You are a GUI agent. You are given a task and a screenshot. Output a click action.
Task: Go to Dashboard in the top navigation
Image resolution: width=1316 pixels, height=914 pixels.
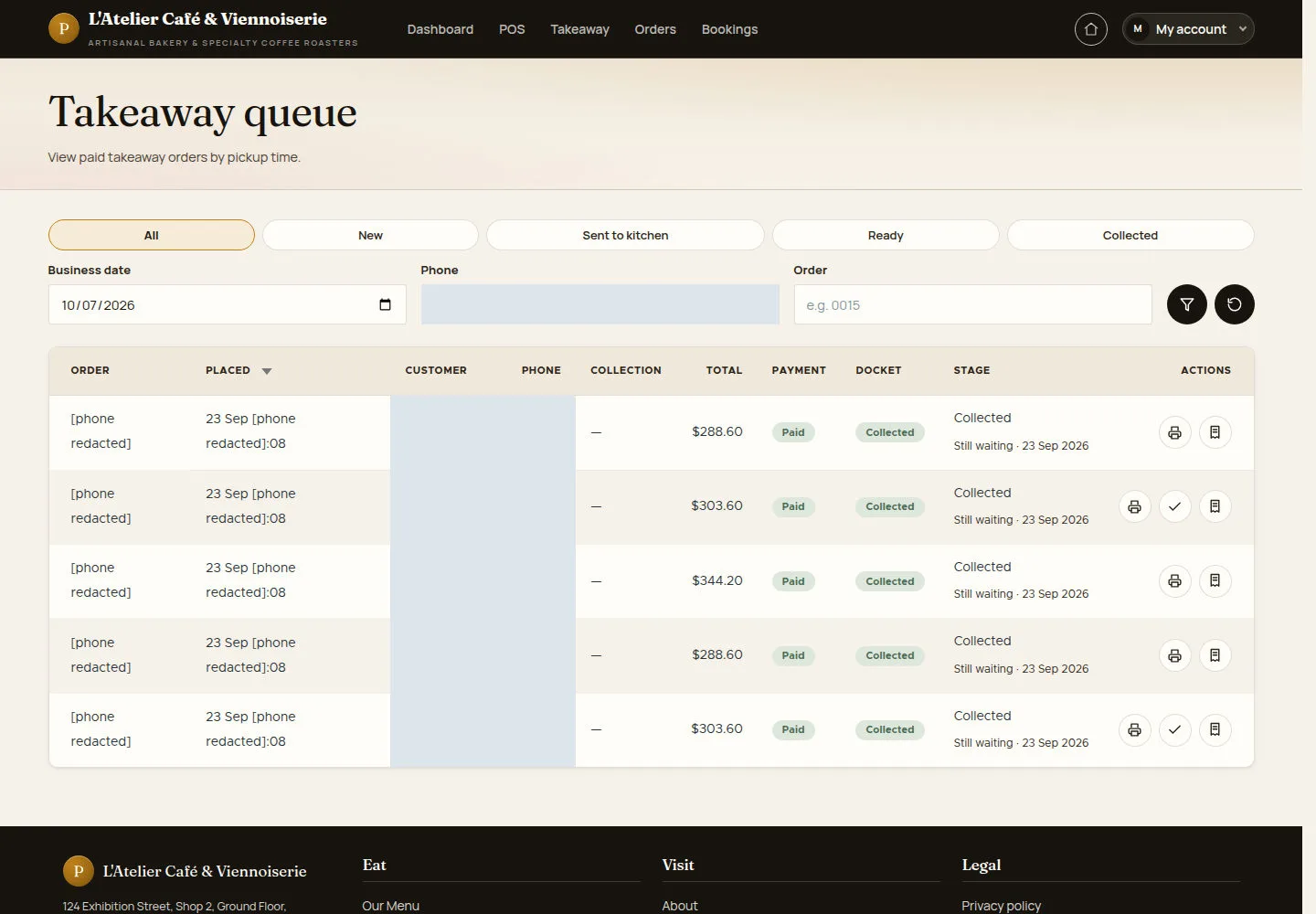coord(440,29)
